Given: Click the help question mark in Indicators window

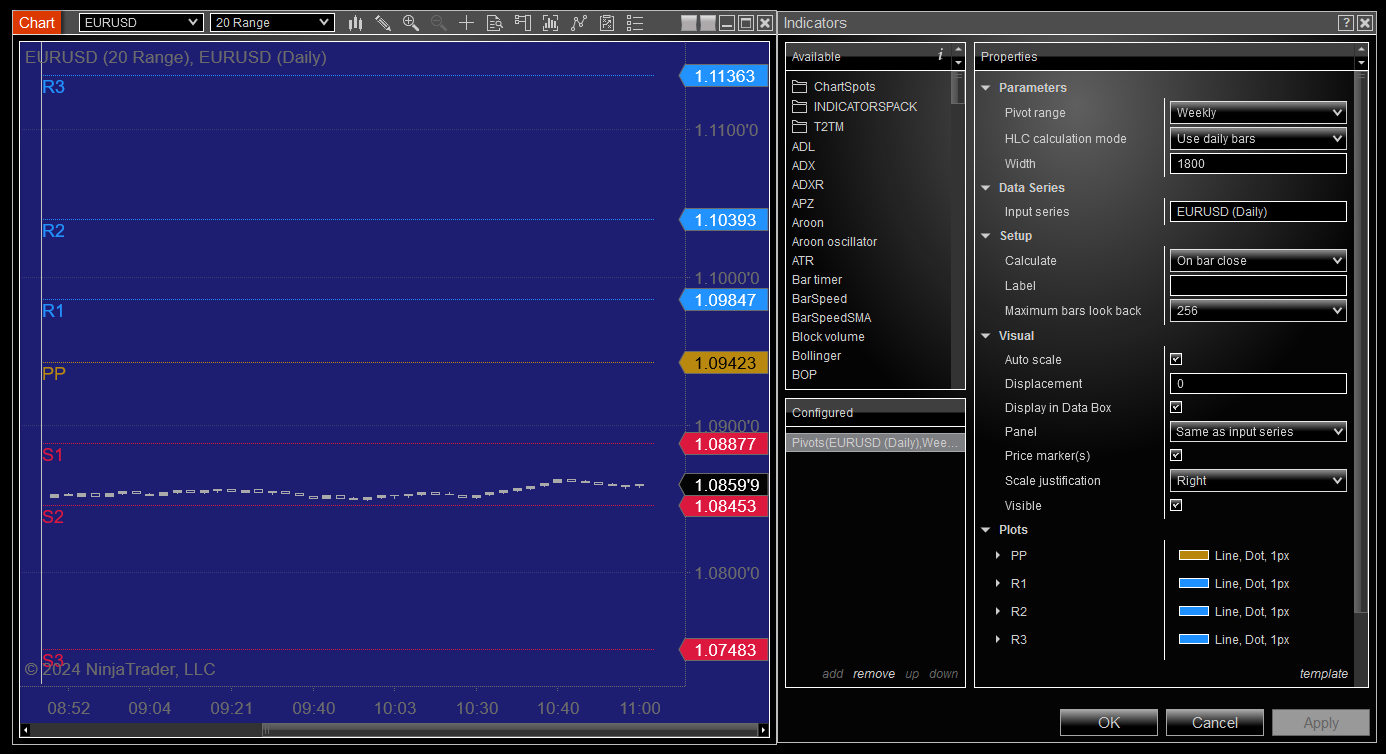Looking at the screenshot, I should point(1345,23).
